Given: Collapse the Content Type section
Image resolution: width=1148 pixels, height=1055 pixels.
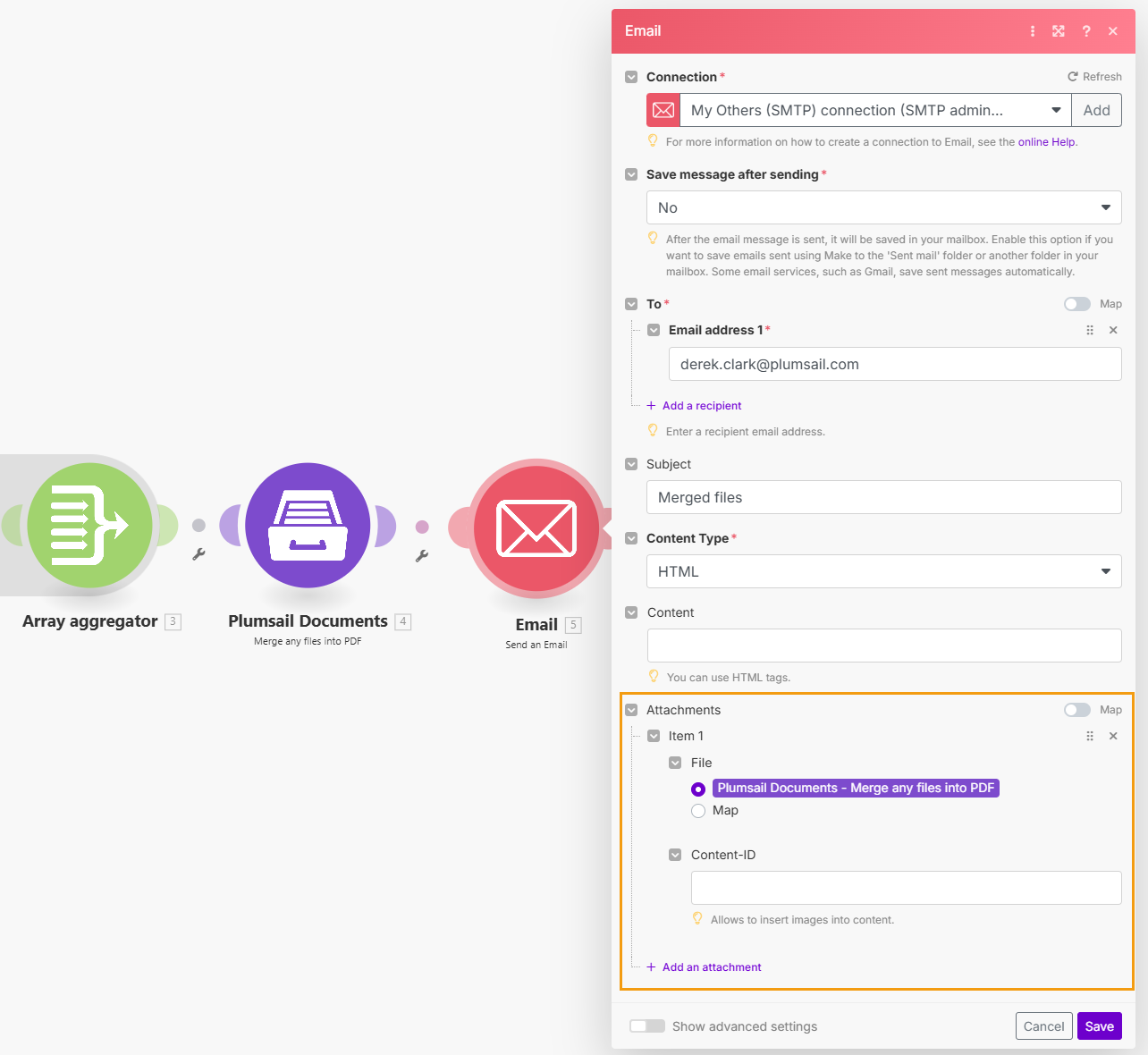Looking at the screenshot, I should (x=631, y=538).
